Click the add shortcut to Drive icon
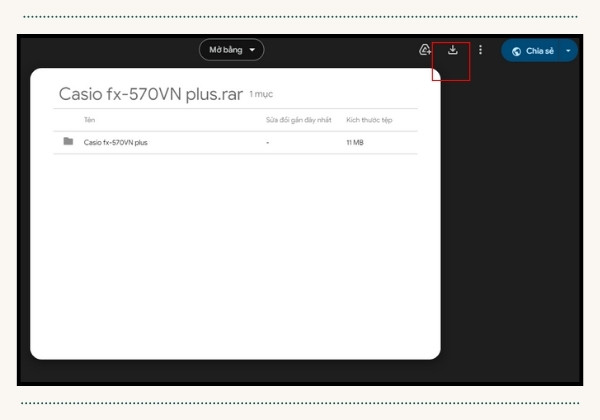600x420 pixels. (425, 50)
